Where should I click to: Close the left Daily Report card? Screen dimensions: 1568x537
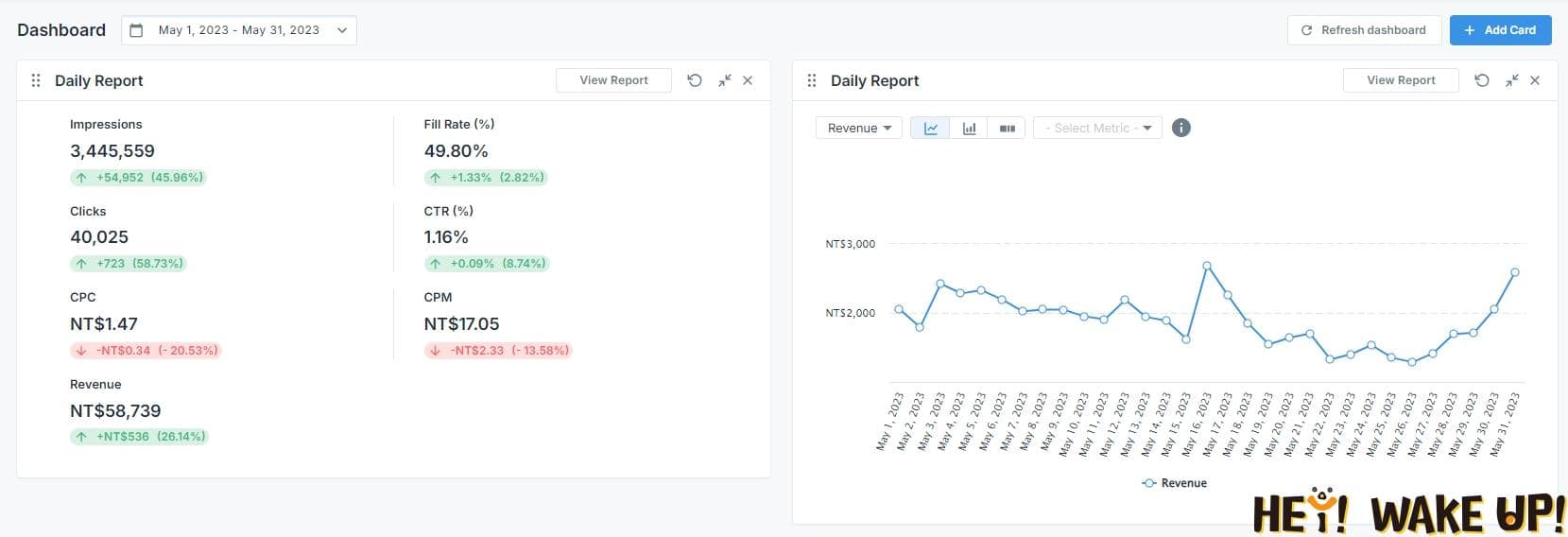[x=748, y=80]
